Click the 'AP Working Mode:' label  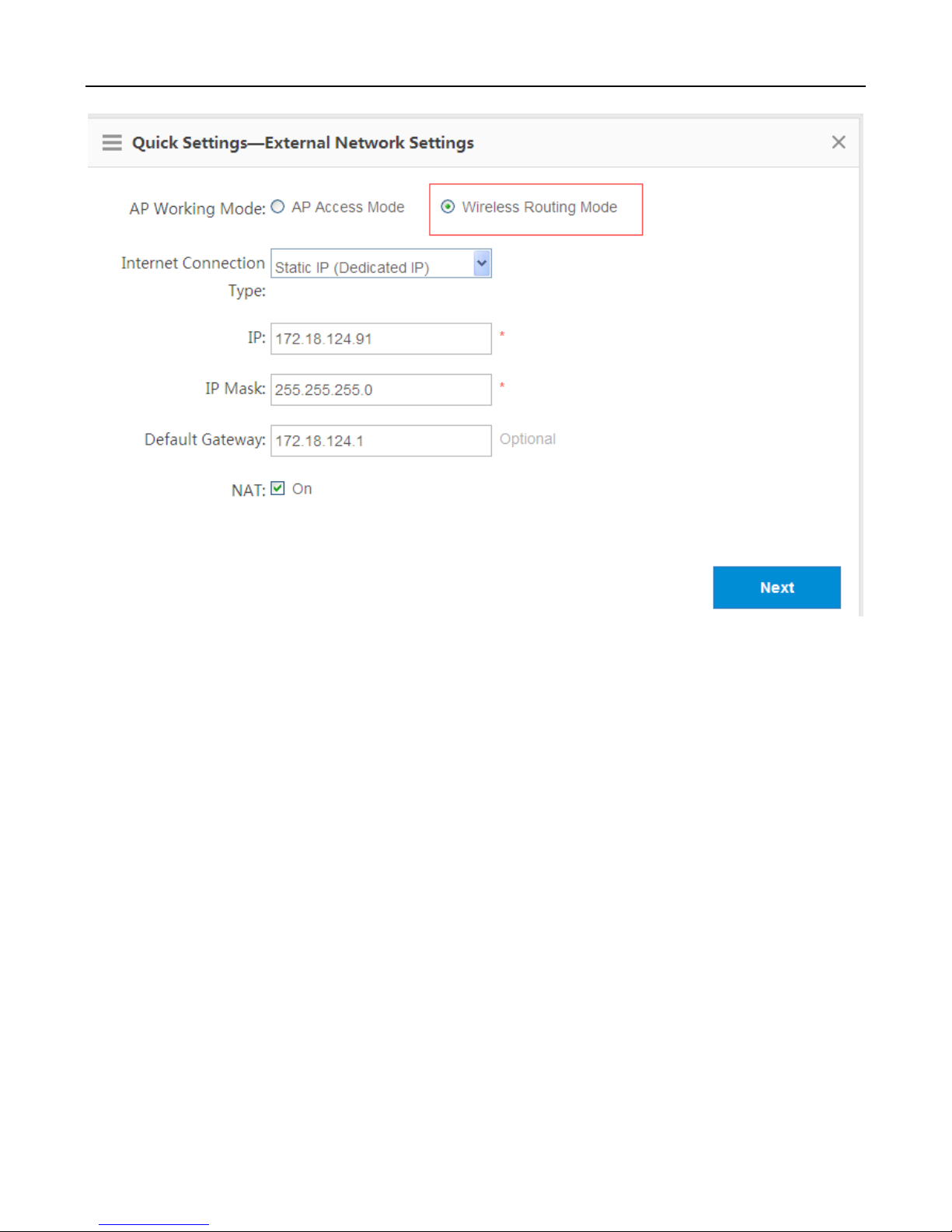[197, 208]
